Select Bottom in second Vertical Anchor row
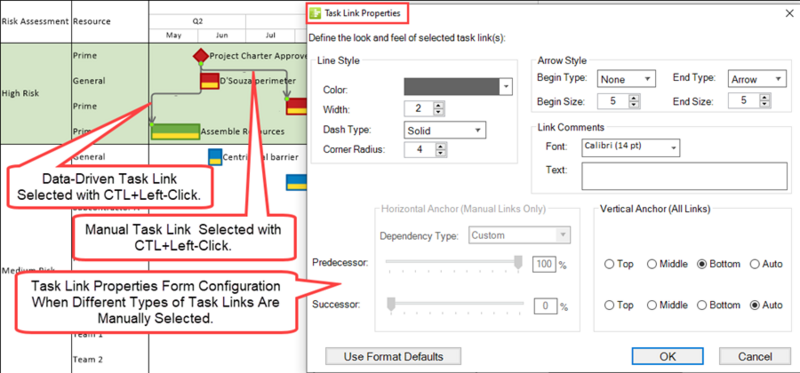The width and height of the screenshot is (800, 373). (702, 305)
